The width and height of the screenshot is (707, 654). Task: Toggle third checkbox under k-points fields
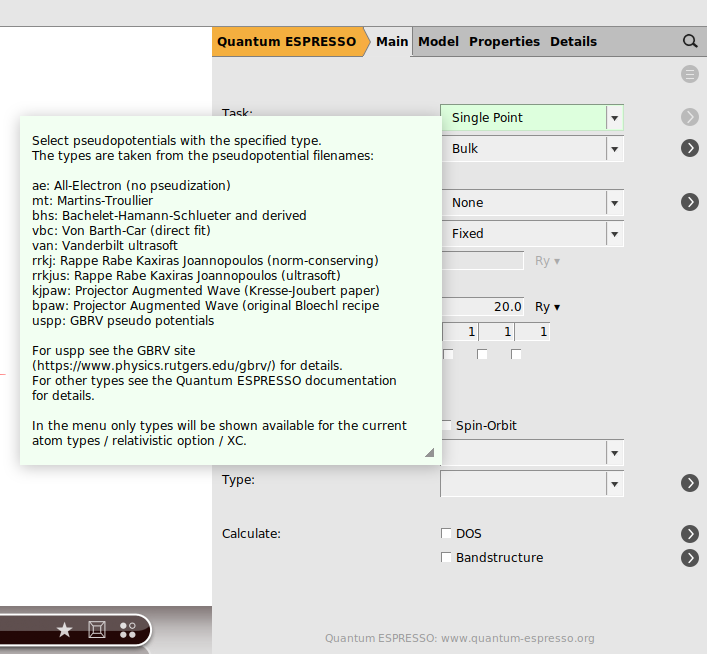point(516,355)
